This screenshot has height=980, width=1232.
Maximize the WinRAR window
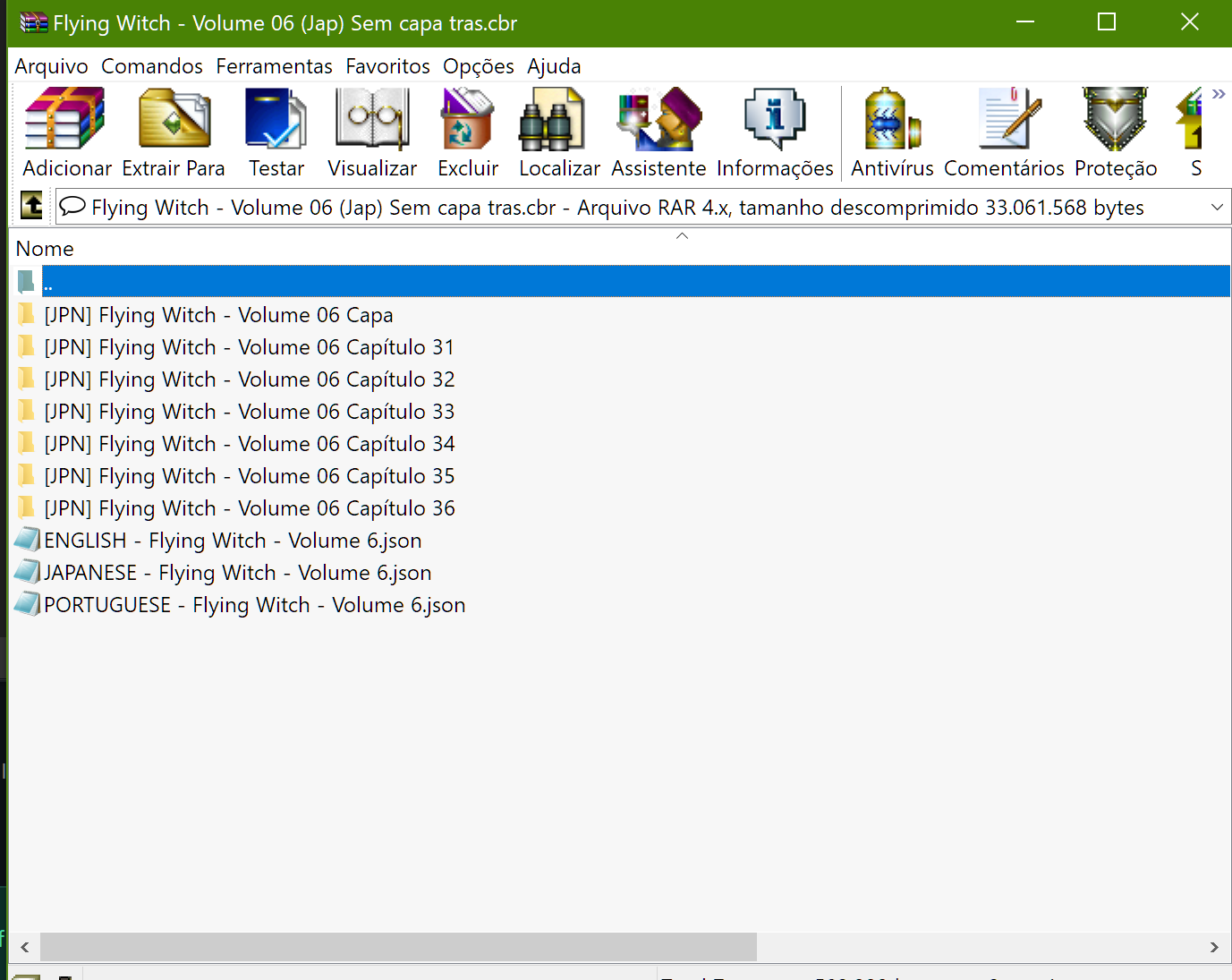coord(1107,22)
